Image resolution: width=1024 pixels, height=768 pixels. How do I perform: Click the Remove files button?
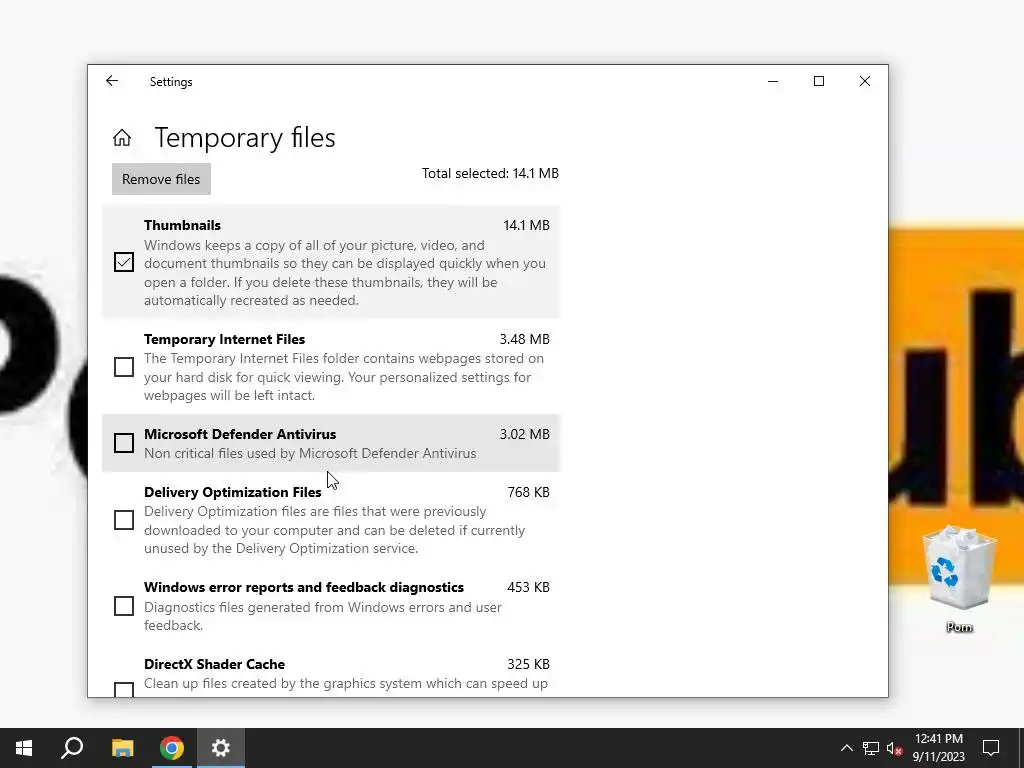point(161,179)
